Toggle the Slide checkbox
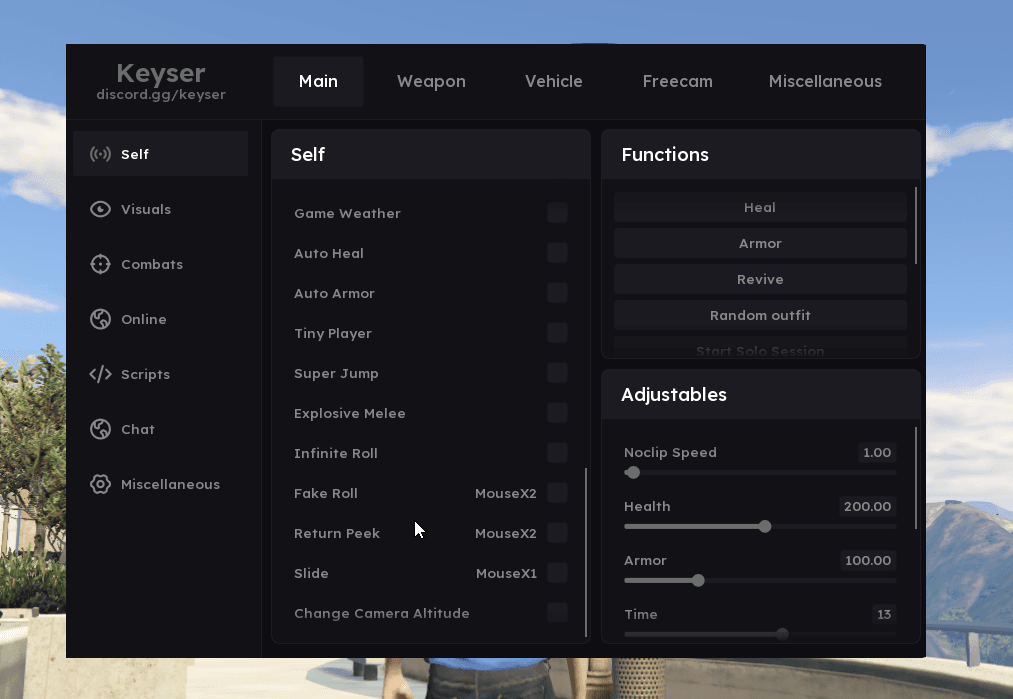1013x699 pixels. 557,572
